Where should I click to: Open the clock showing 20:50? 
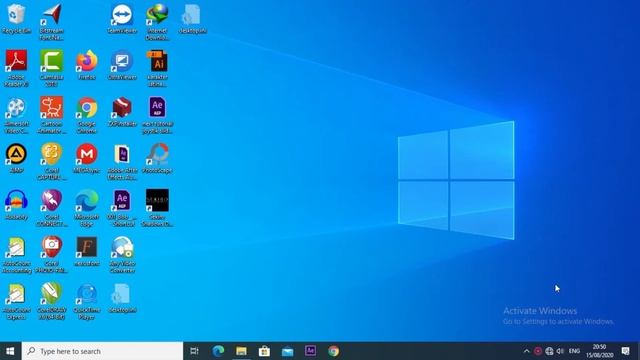[600, 351]
